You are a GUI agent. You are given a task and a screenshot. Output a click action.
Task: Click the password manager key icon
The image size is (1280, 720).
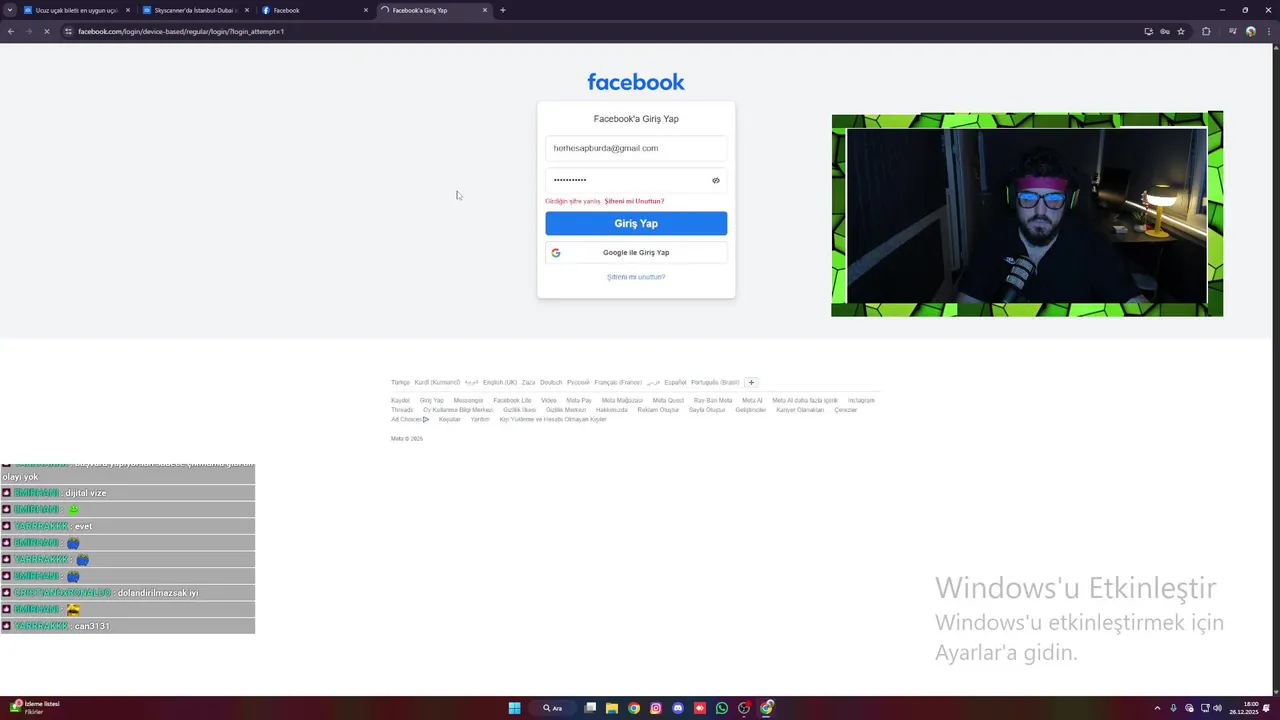tap(1165, 31)
